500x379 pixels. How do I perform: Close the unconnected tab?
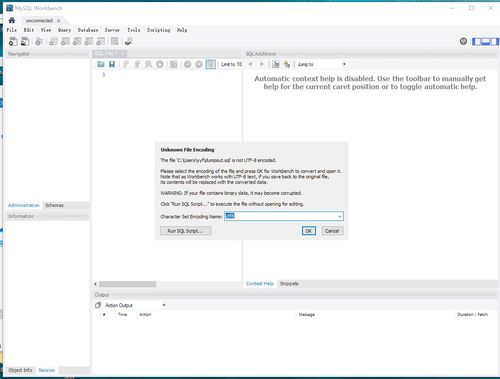pyautogui.click(x=59, y=21)
